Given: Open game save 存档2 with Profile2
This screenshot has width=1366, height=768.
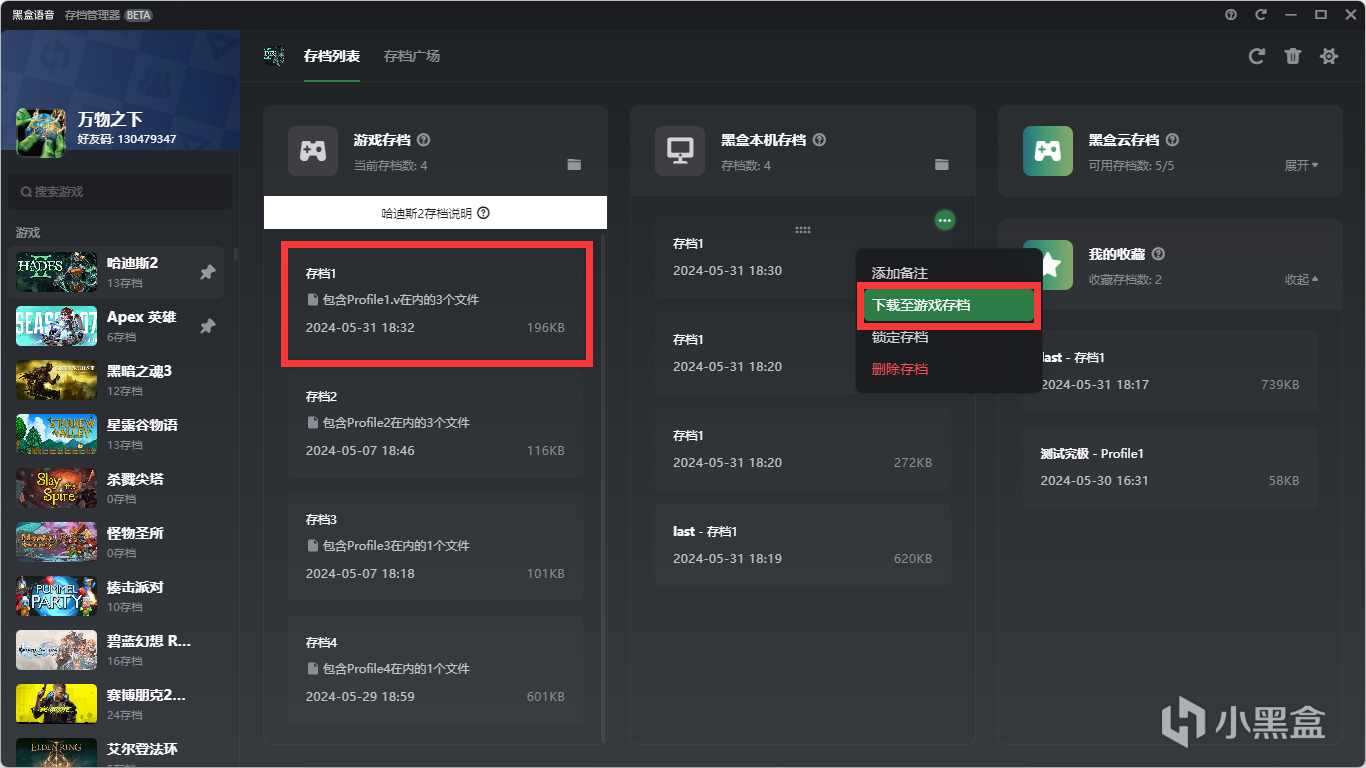Looking at the screenshot, I should pos(435,423).
